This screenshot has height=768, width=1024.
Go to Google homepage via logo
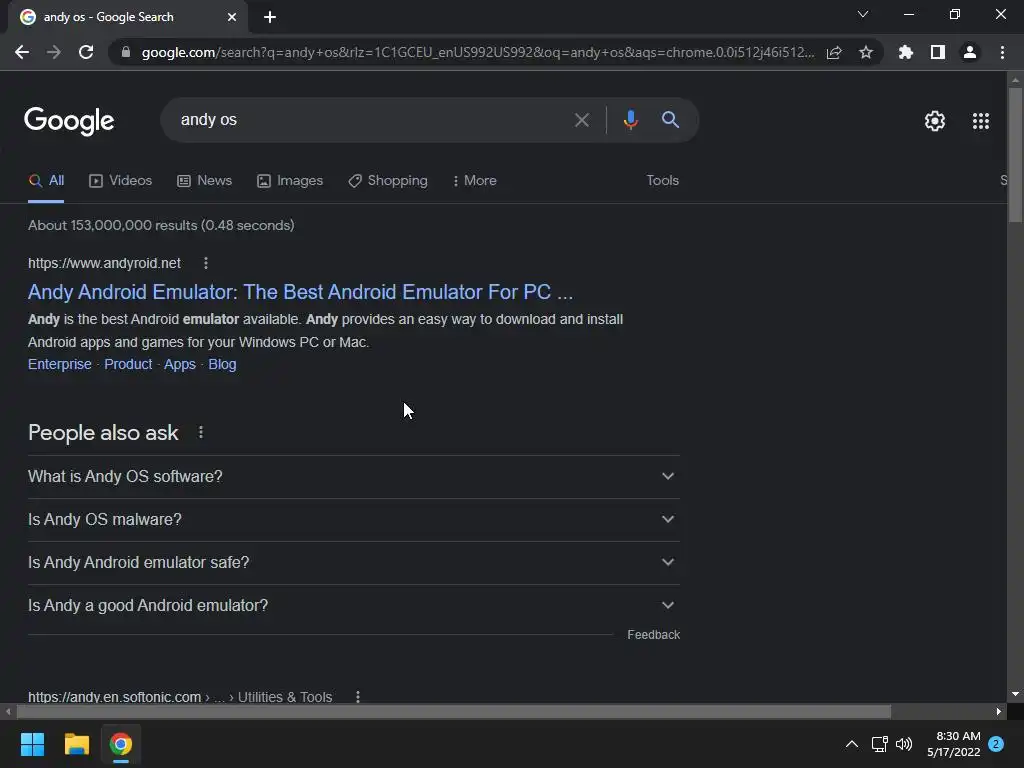[x=69, y=121]
